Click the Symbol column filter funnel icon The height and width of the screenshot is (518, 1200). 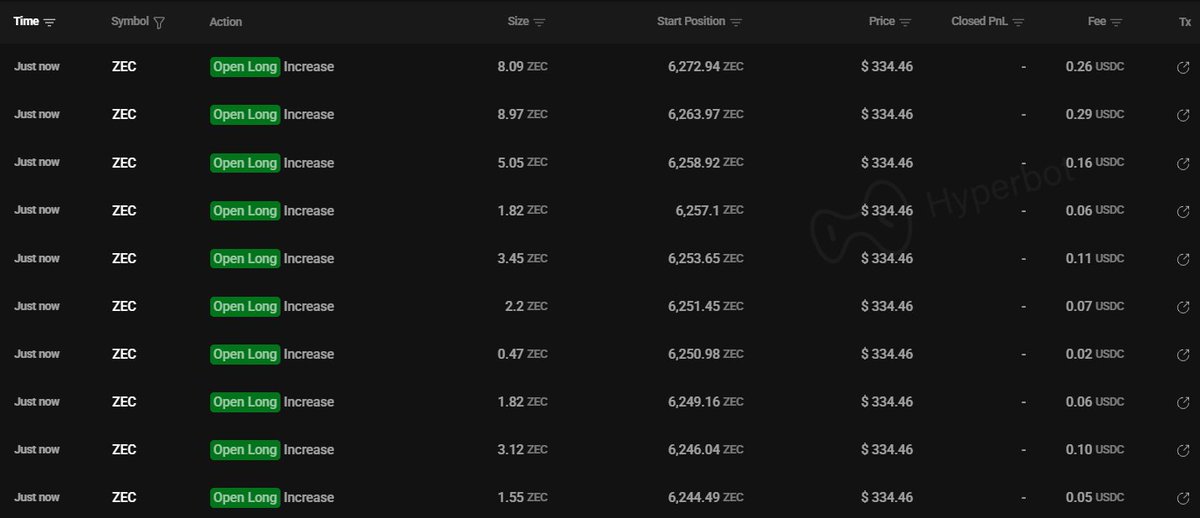[x=159, y=22]
